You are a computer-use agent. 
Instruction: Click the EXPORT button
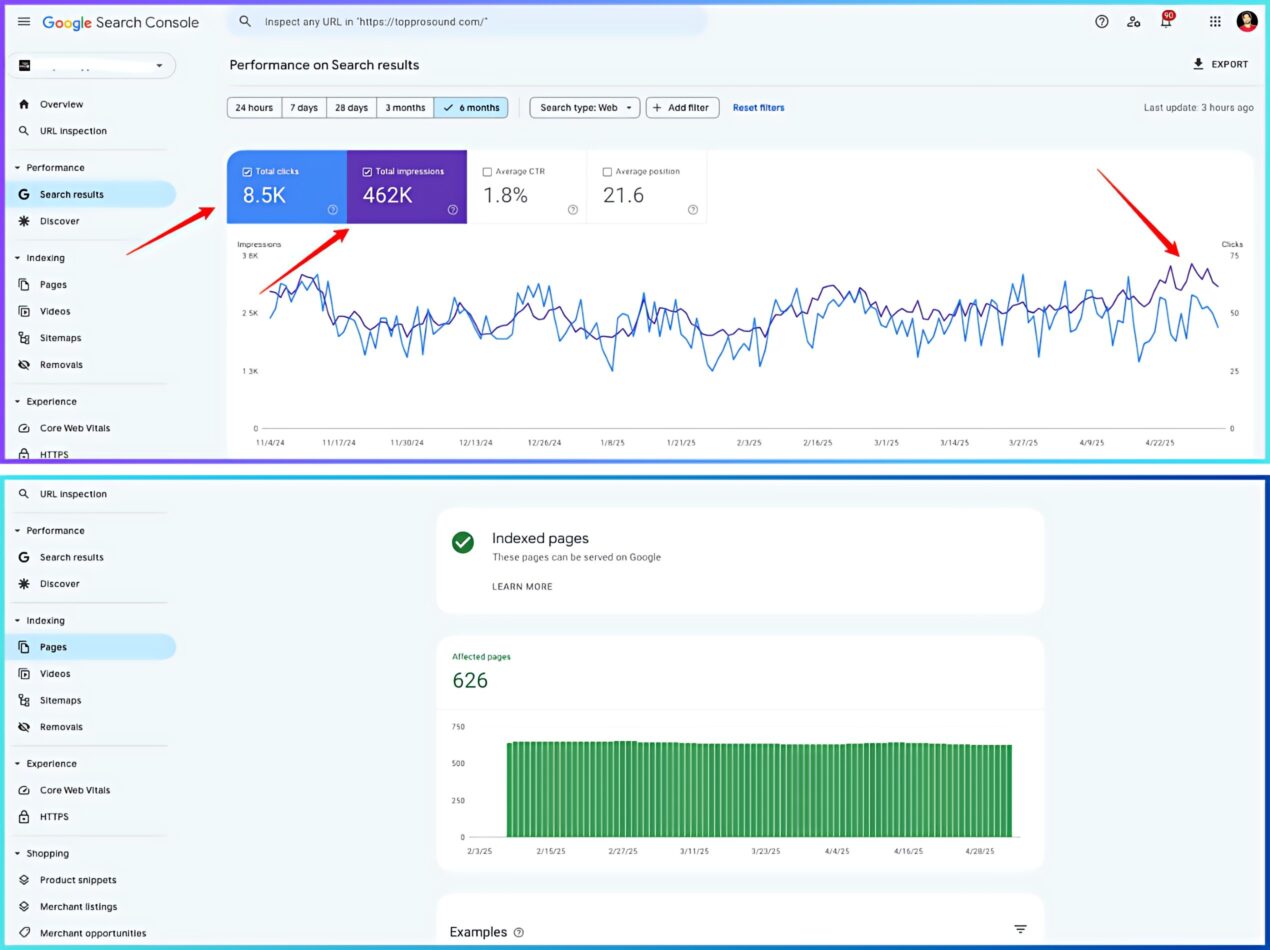point(1220,64)
